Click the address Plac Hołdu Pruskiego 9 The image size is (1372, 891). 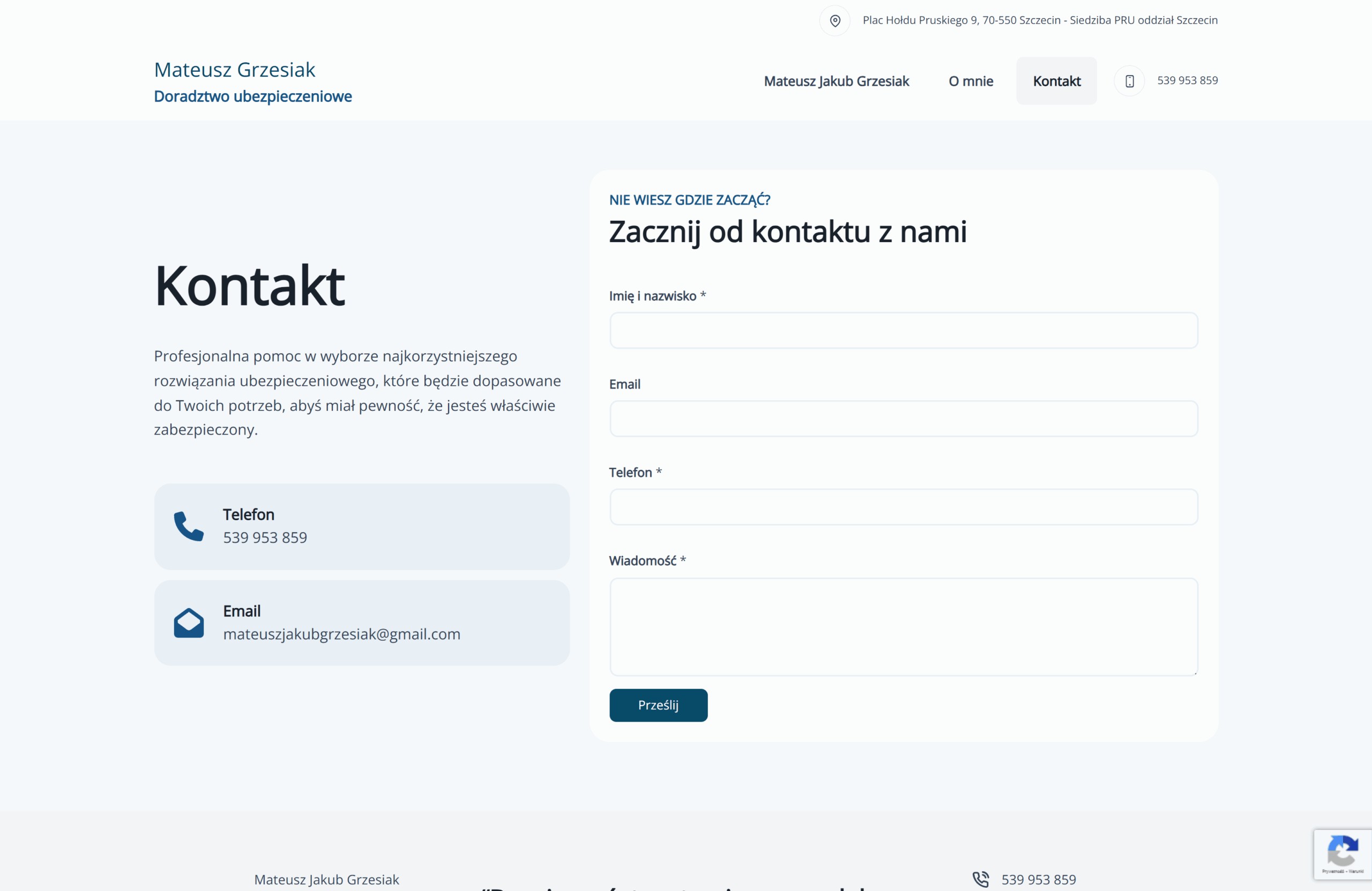coord(1039,20)
